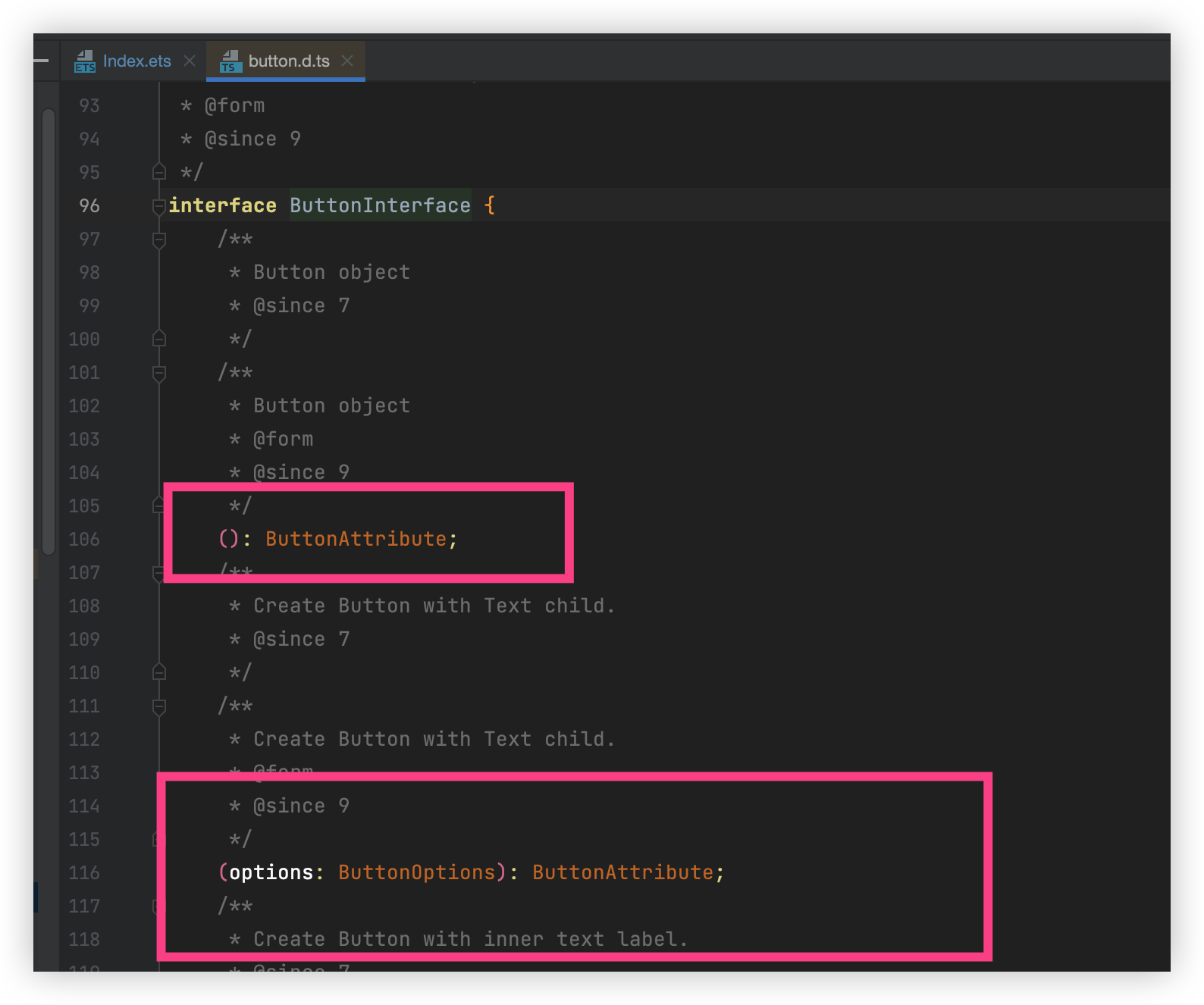Screen dimensions: 1204x1005
Task: Click 'Create Button with inner text label.' line 118
Action: pos(471,939)
